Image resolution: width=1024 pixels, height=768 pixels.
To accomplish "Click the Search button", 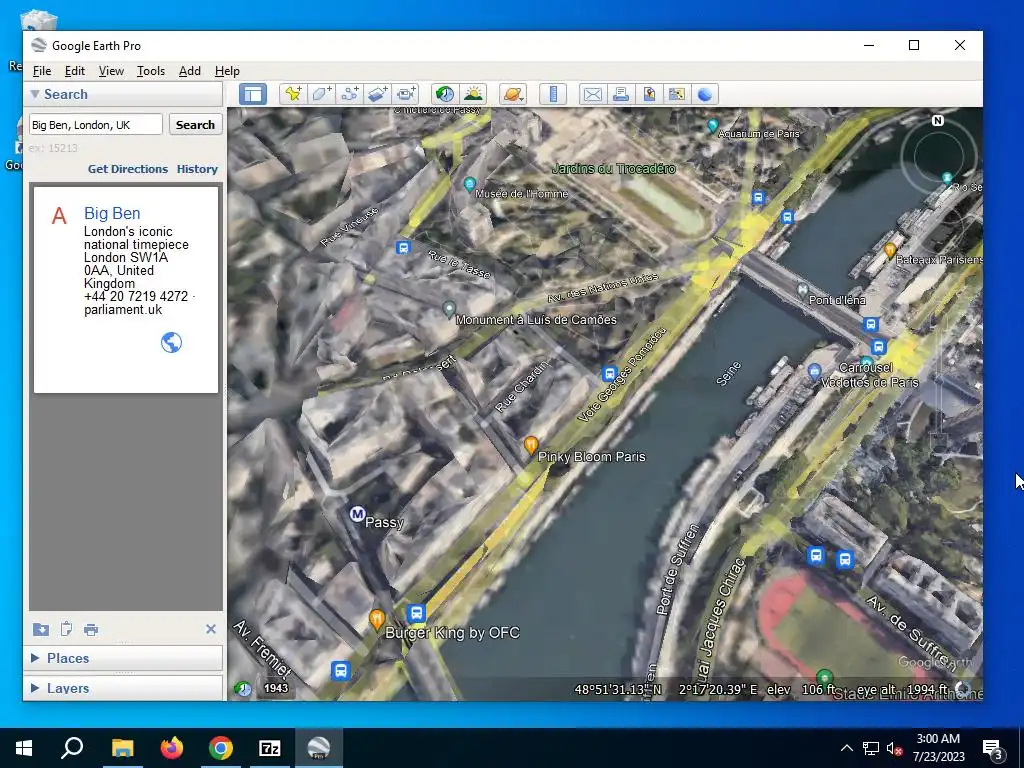I will (x=195, y=125).
